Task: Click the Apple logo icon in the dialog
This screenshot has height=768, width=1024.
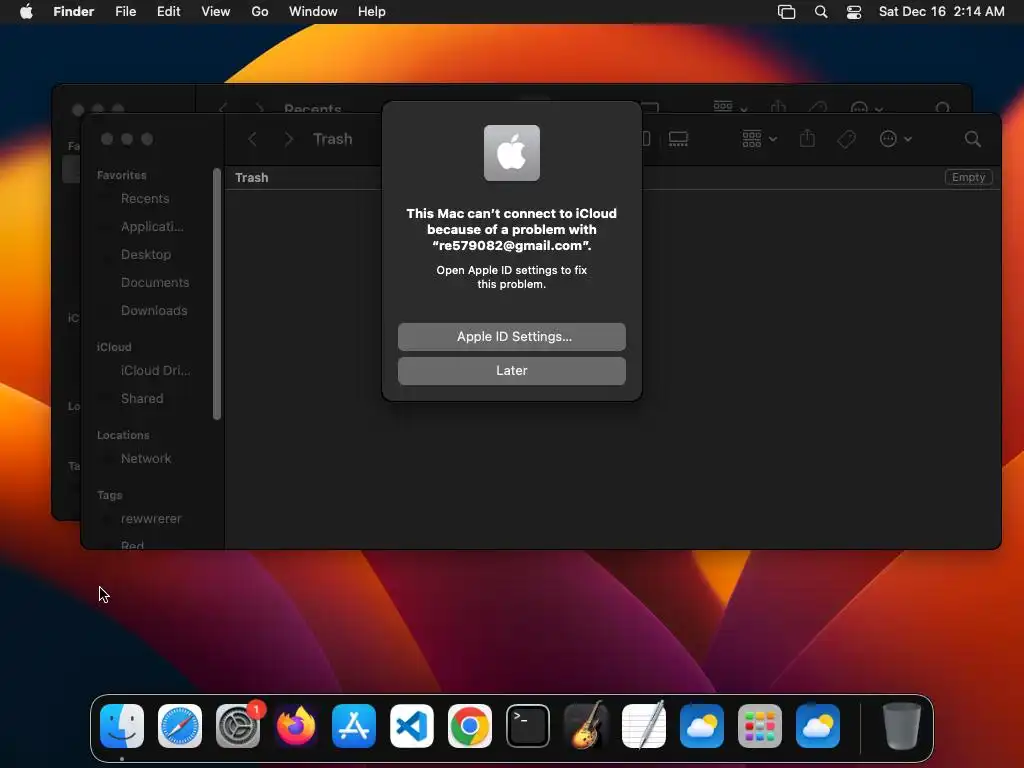Action: coord(511,153)
